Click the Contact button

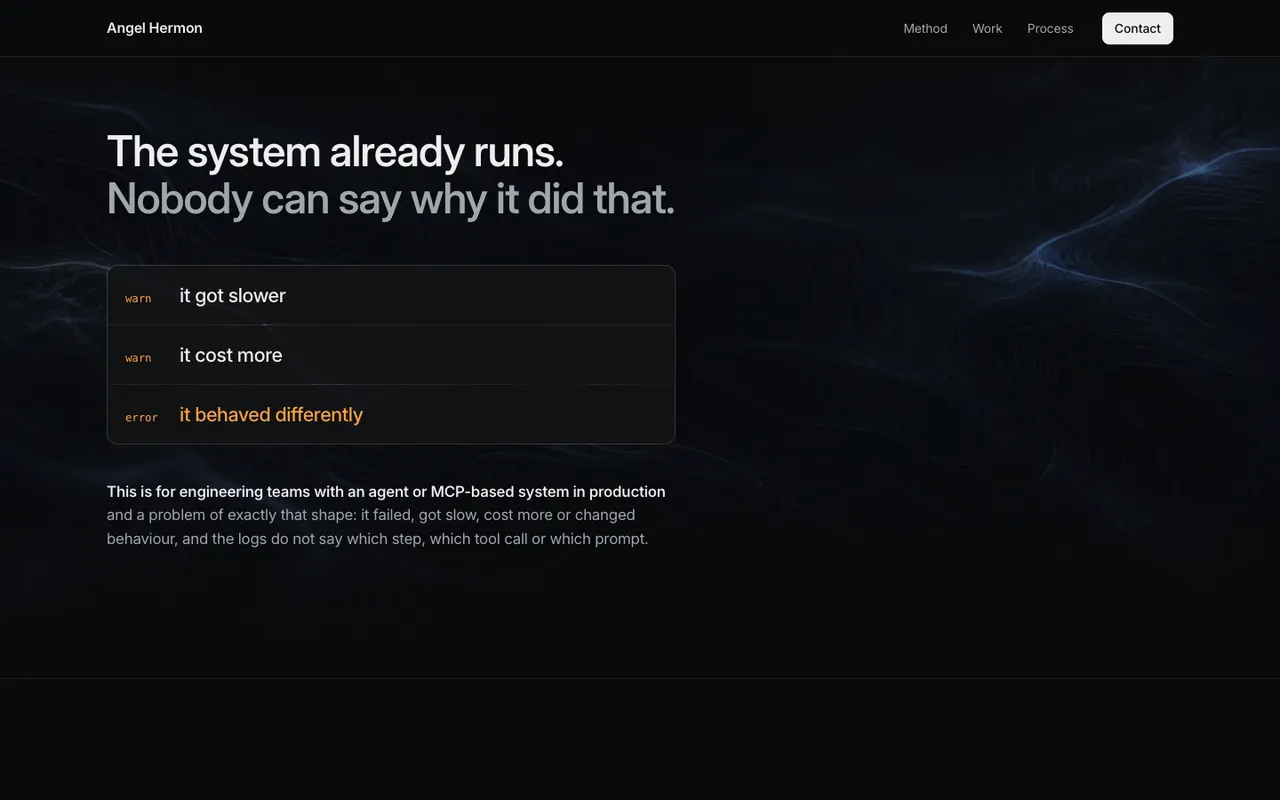pyautogui.click(x=1137, y=28)
